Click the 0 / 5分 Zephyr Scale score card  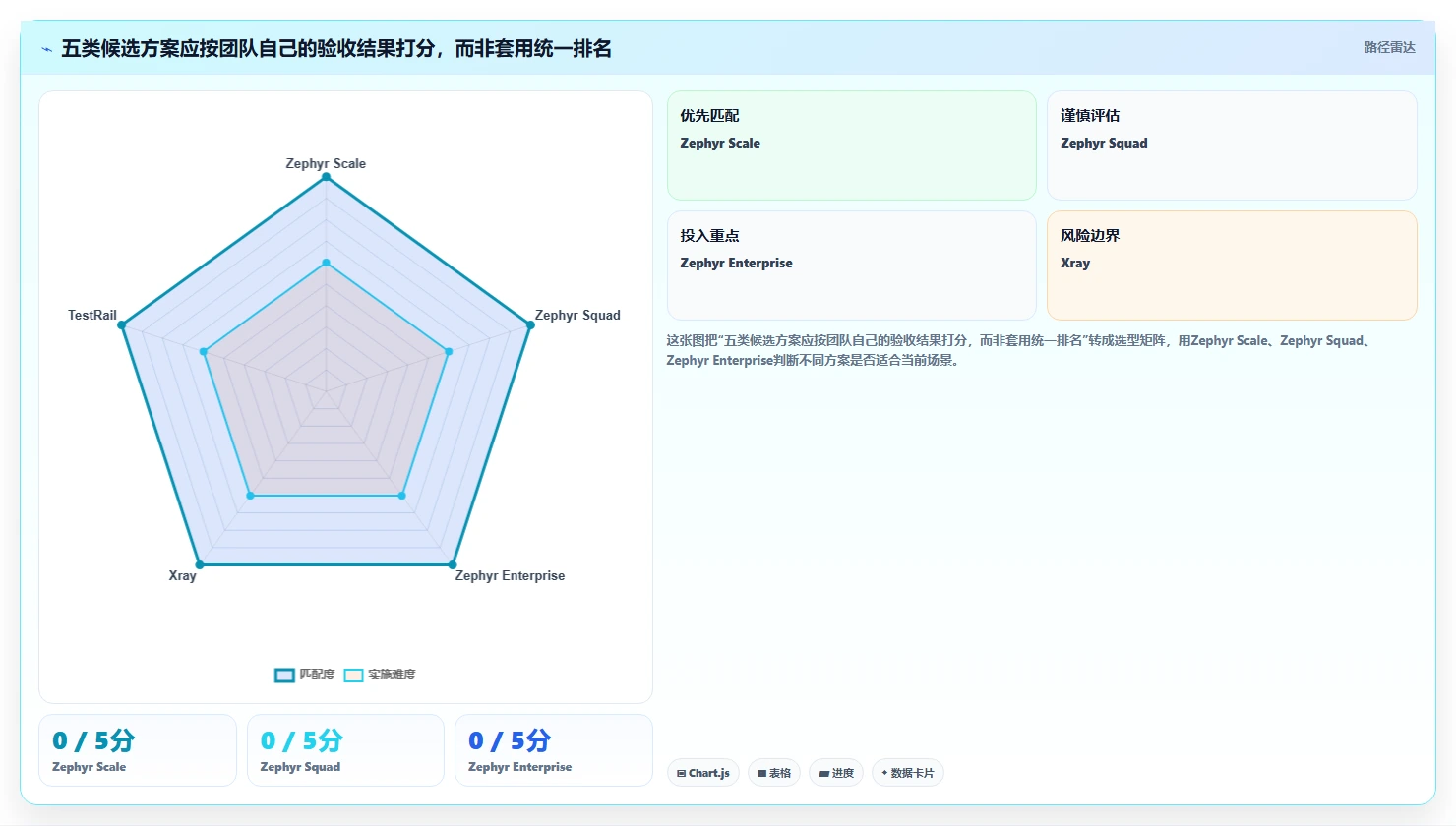tap(138, 750)
